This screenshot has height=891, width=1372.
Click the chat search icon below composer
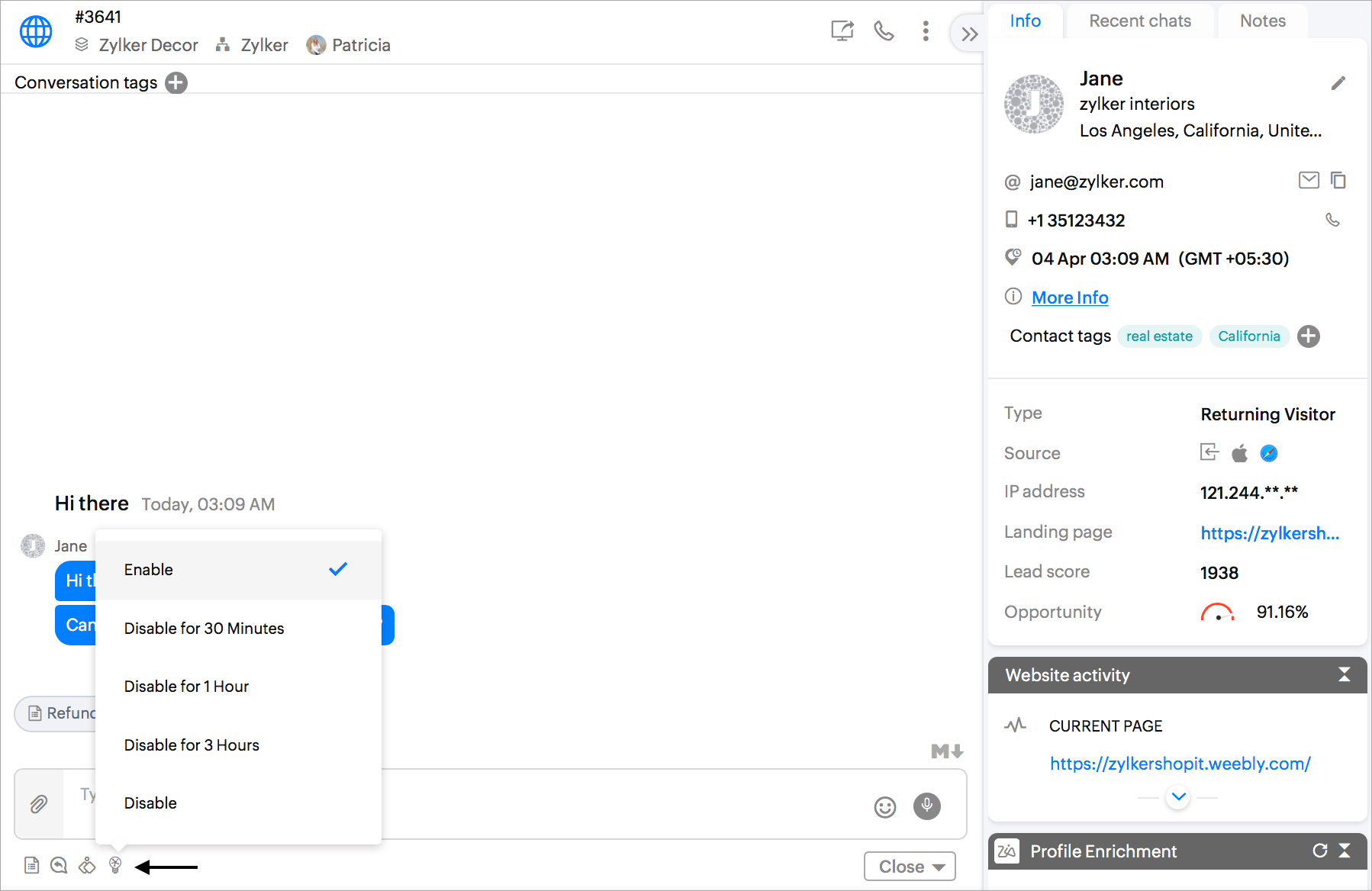pyautogui.click(x=59, y=865)
